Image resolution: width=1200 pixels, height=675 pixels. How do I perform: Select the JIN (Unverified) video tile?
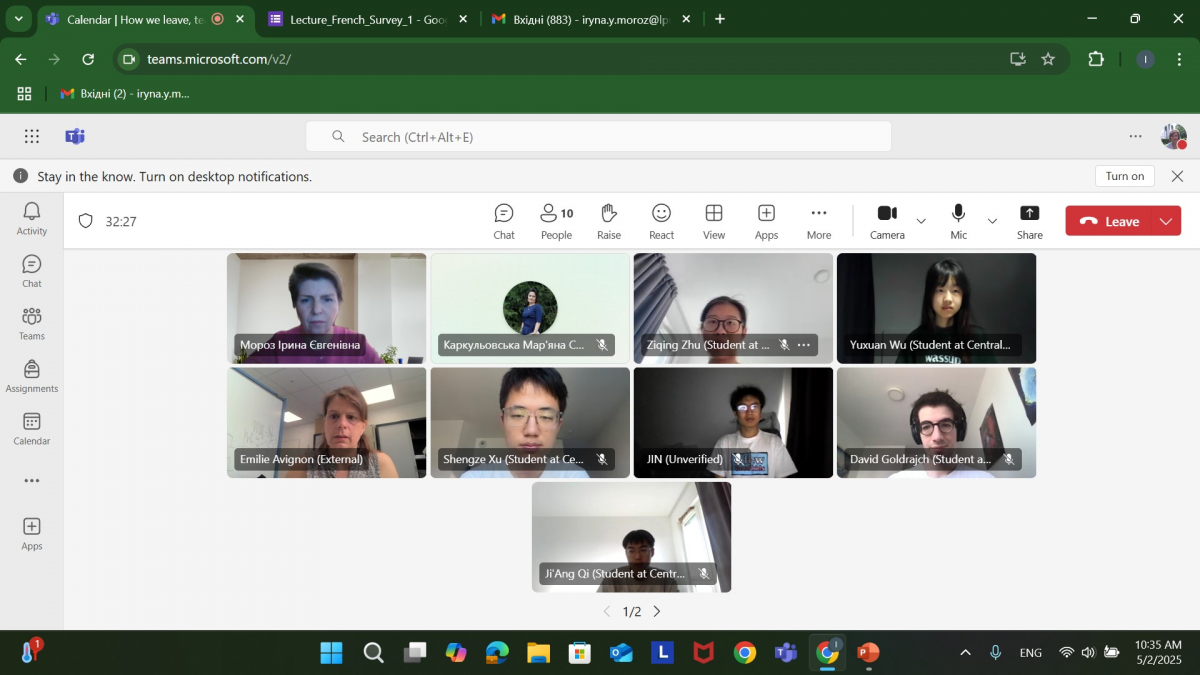[733, 422]
